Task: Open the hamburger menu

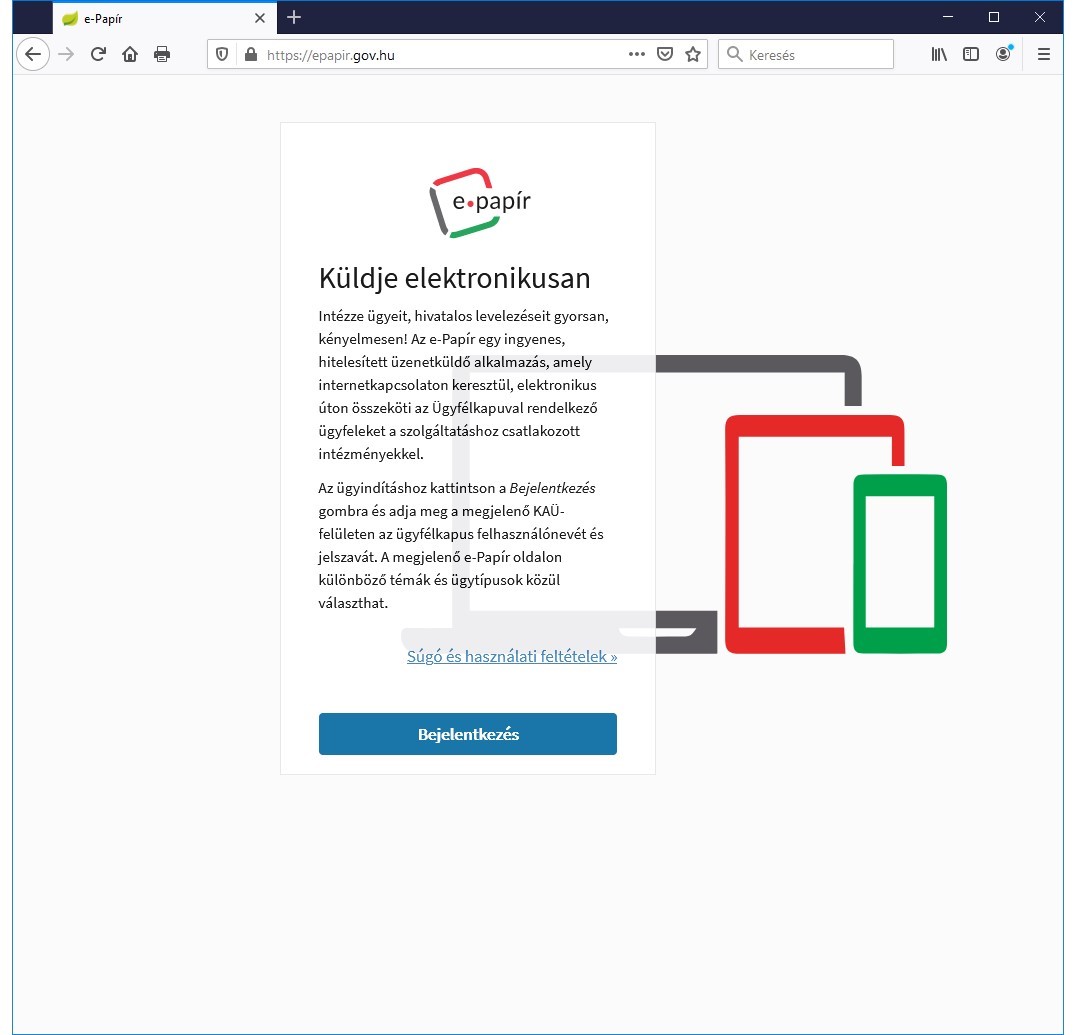Action: tap(1043, 54)
